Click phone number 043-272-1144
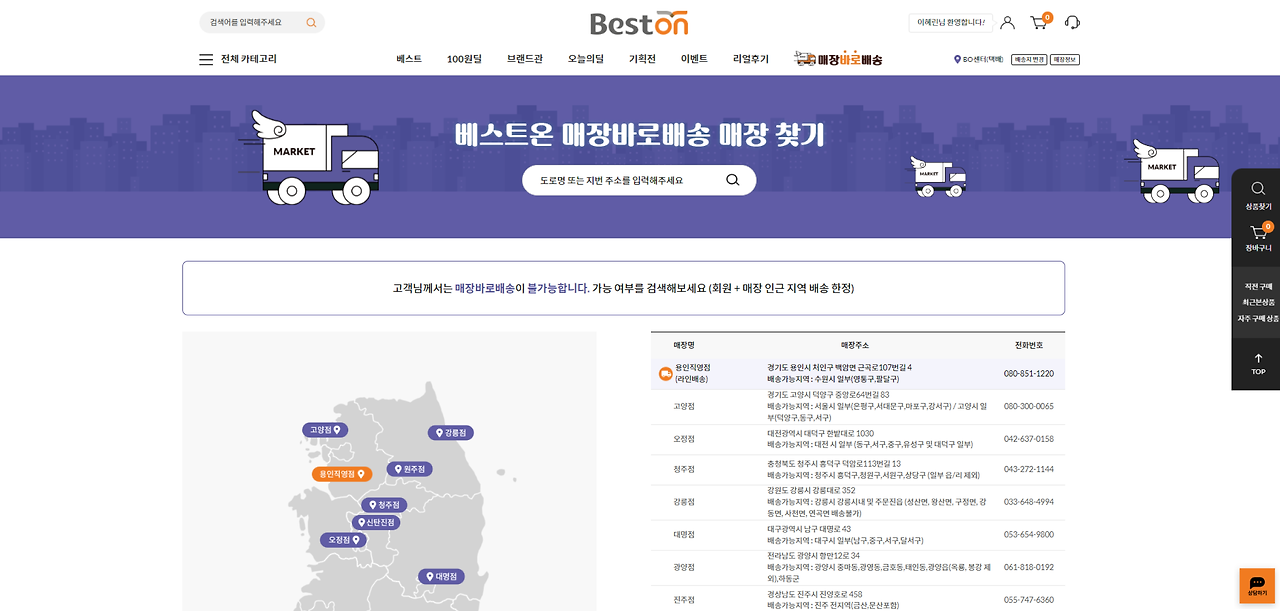This screenshot has height=611, width=1280. pyautogui.click(x=1029, y=469)
